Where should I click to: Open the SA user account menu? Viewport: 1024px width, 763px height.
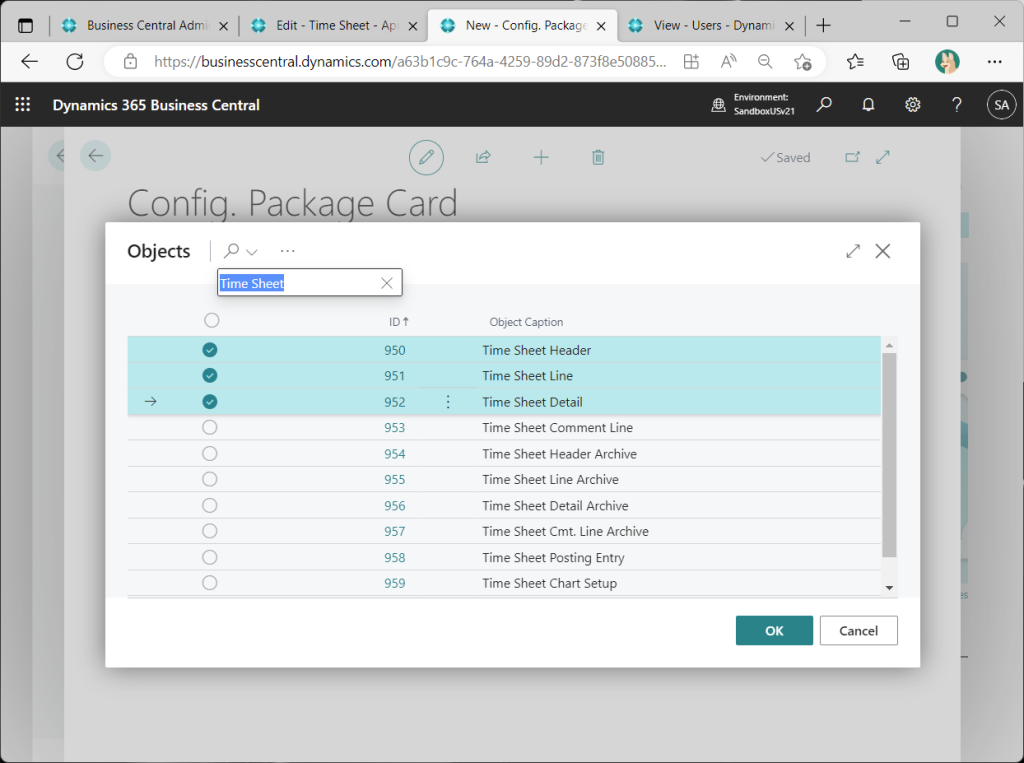tap(1002, 105)
